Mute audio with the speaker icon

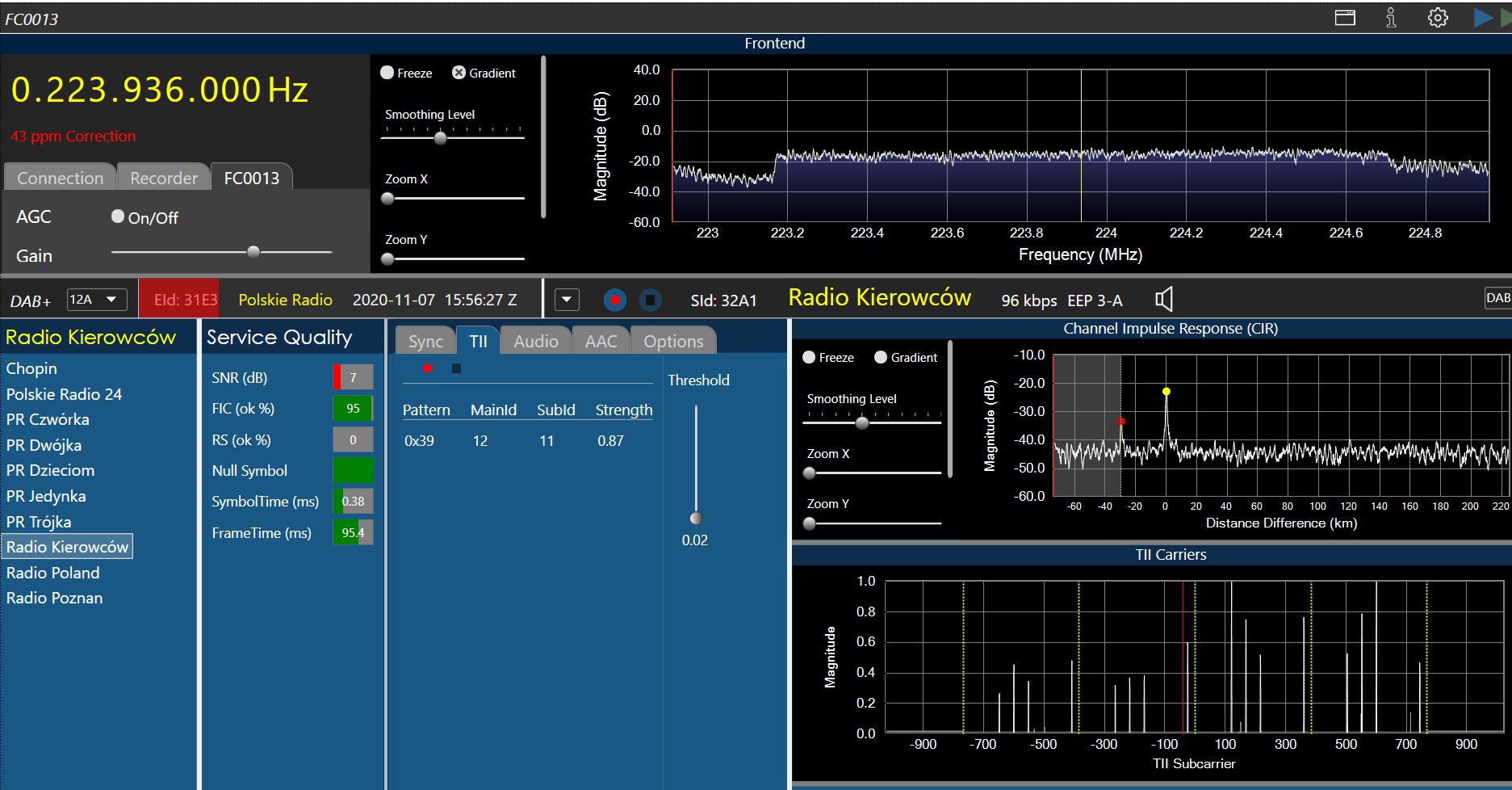tap(1163, 300)
